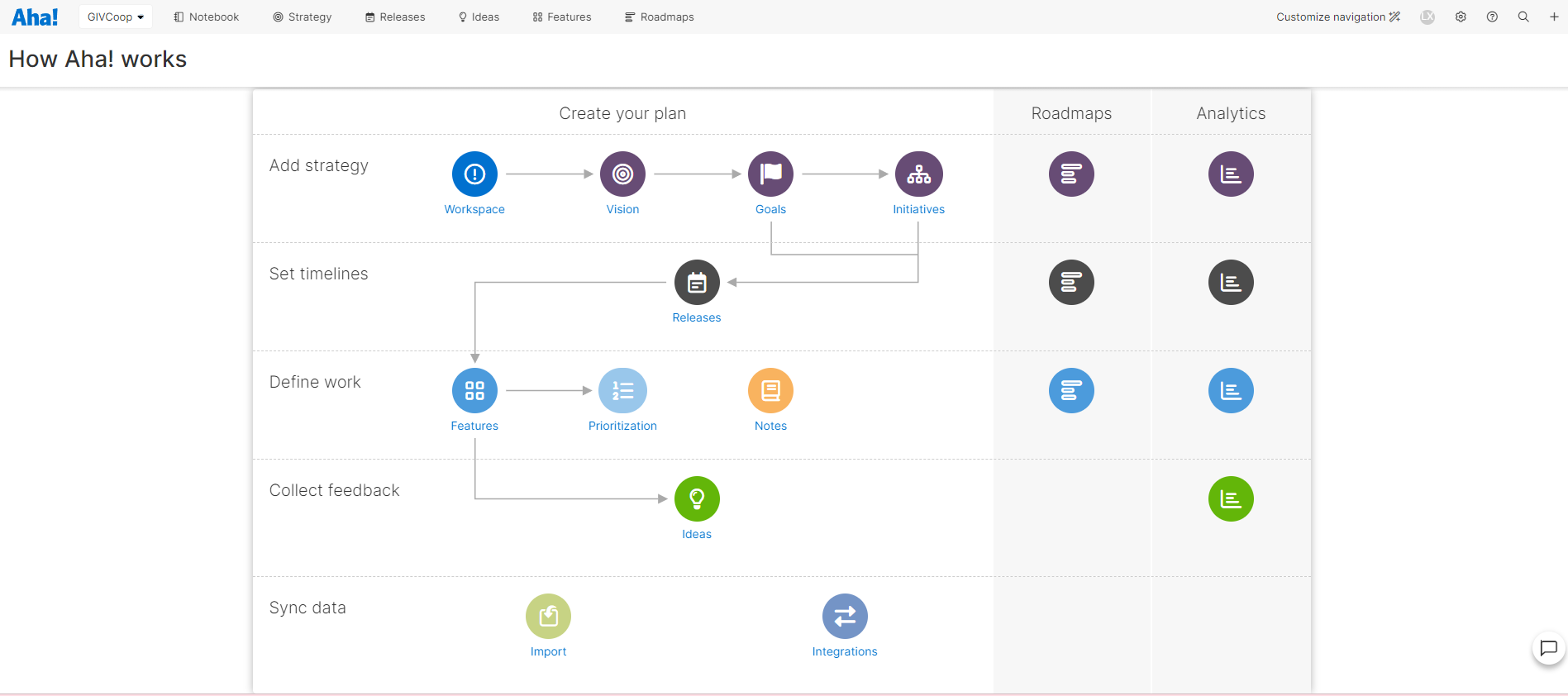Screen dimensions: 1568x696
Task: Open the Notebook menu
Action: tap(206, 17)
